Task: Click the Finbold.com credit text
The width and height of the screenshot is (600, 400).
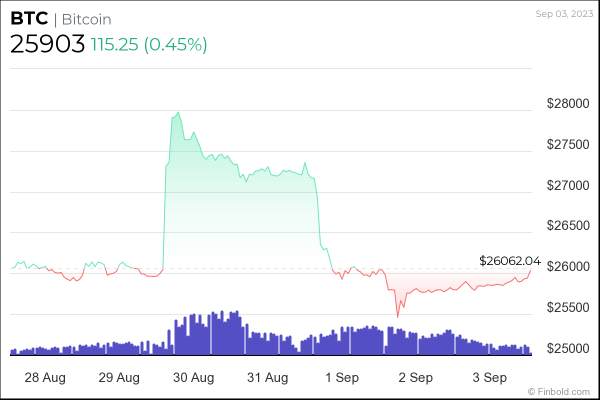Action: [x=559, y=392]
